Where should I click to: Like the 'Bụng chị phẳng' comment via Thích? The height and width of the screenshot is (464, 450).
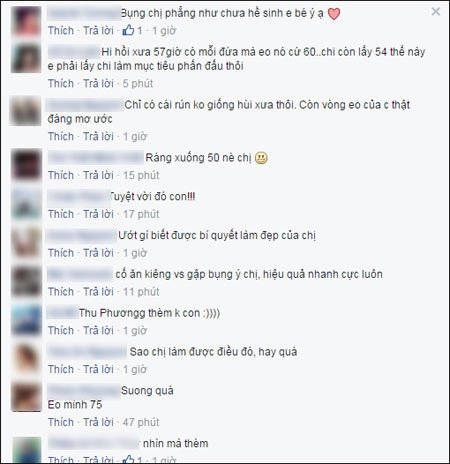coord(61,31)
